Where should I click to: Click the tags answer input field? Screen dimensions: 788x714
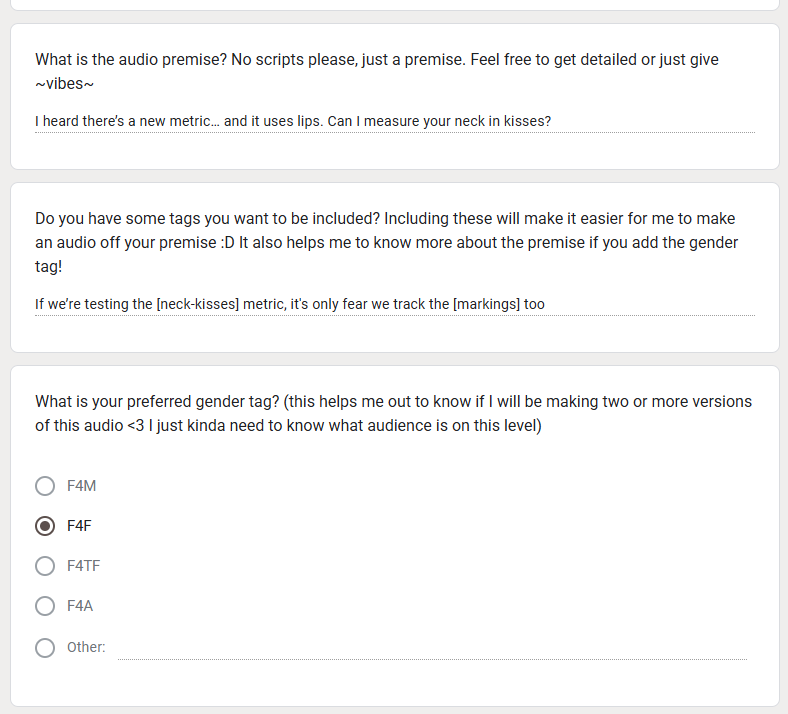395,304
